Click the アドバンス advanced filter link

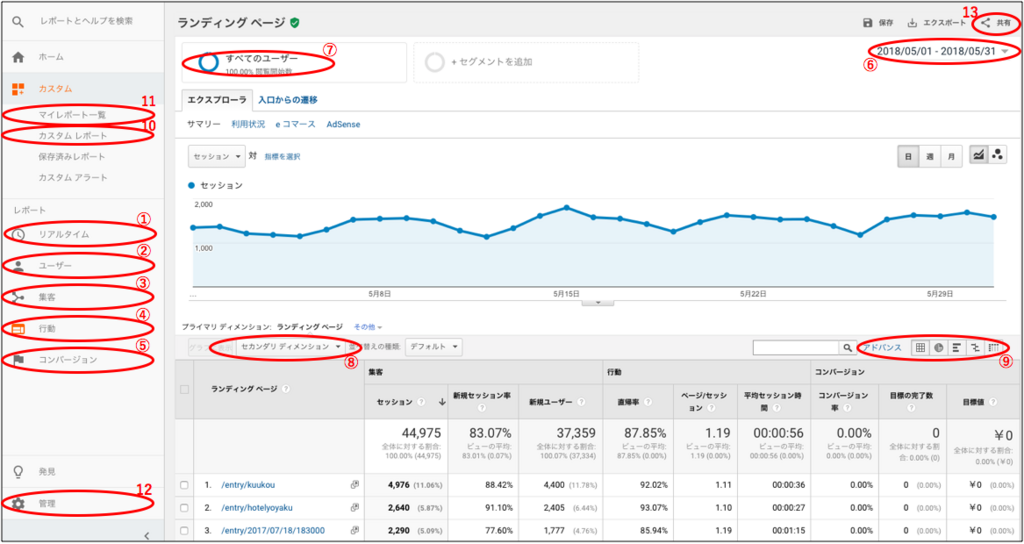pyautogui.click(x=882, y=347)
